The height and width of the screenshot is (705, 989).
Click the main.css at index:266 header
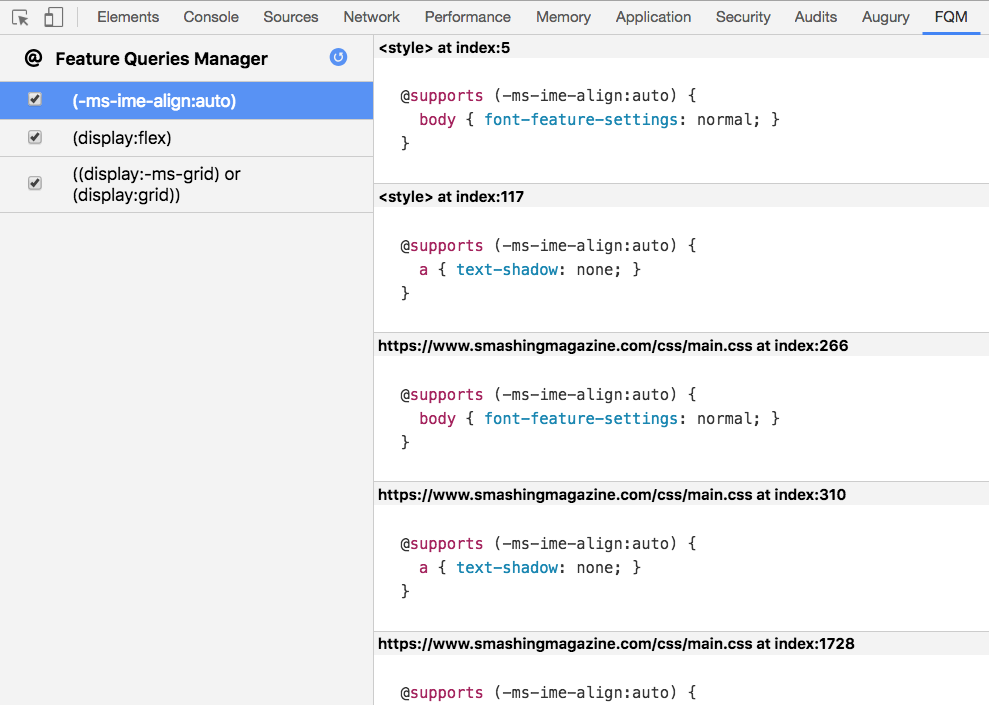pyautogui.click(x=681, y=346)
